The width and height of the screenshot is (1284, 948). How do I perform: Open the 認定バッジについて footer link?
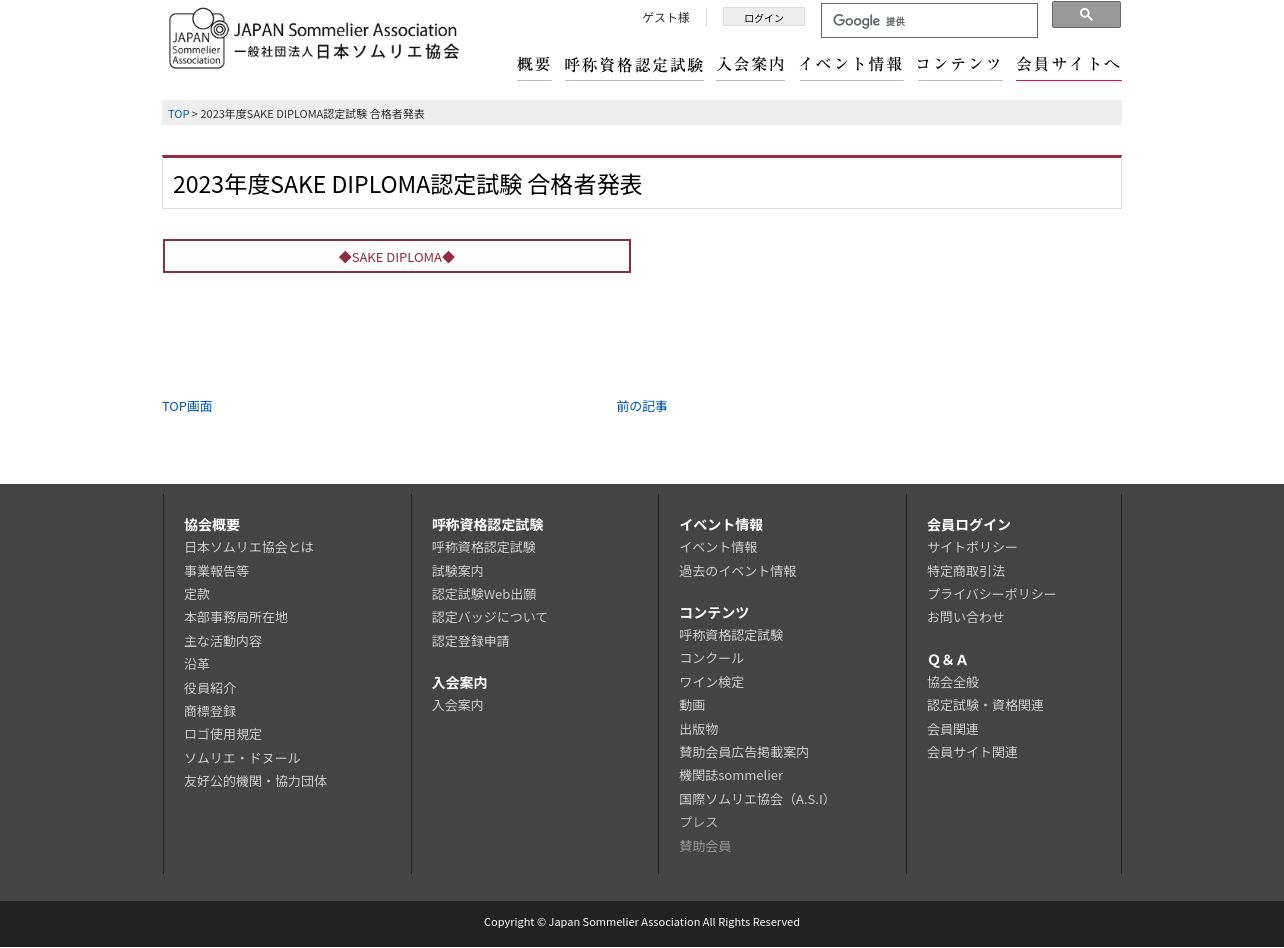[x=490, y=617]
